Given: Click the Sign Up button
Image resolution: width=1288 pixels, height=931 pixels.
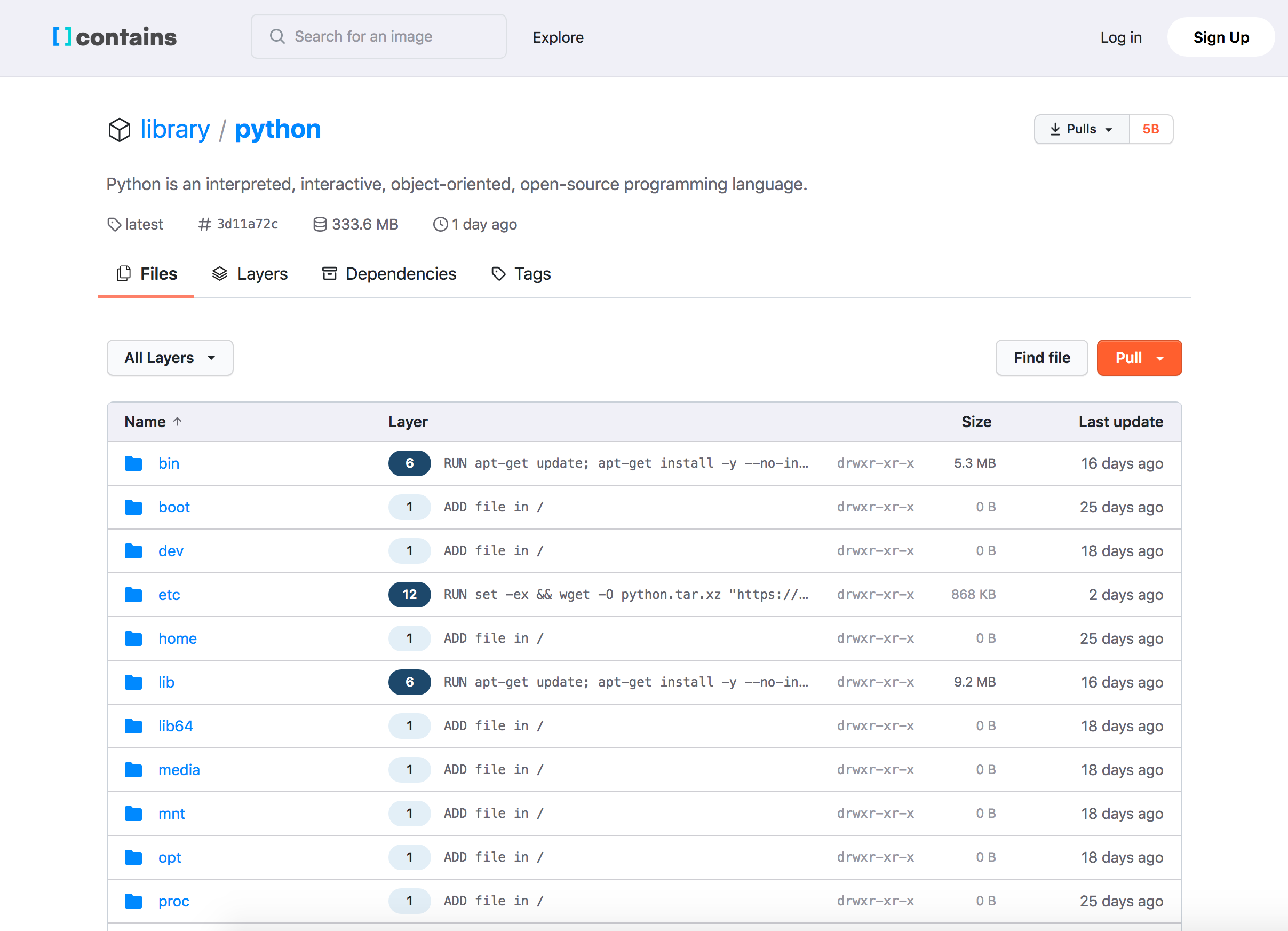Looking at the screenshot, I should pos(1220,37).
